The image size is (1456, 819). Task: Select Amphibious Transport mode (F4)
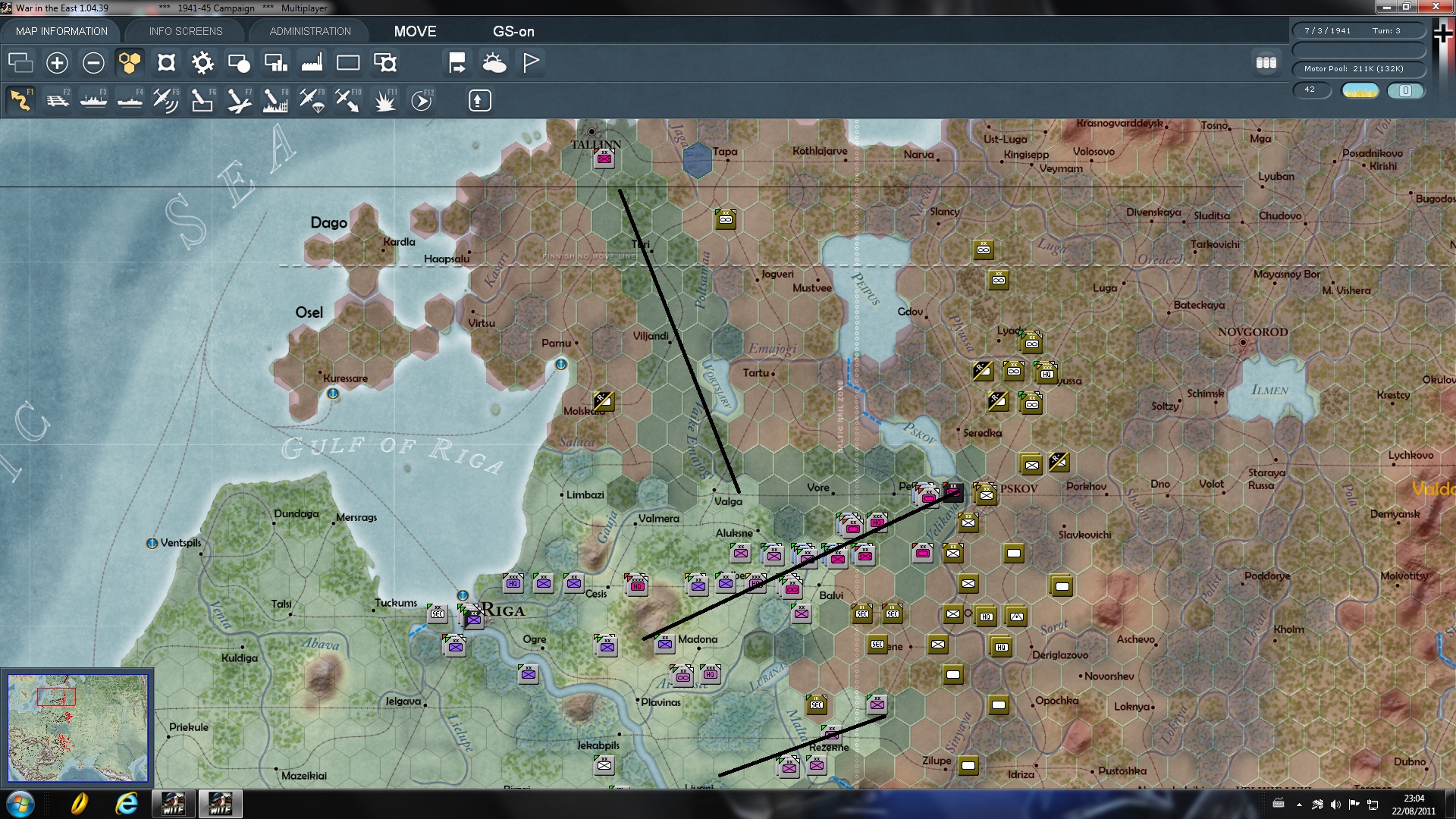point(130,100)
